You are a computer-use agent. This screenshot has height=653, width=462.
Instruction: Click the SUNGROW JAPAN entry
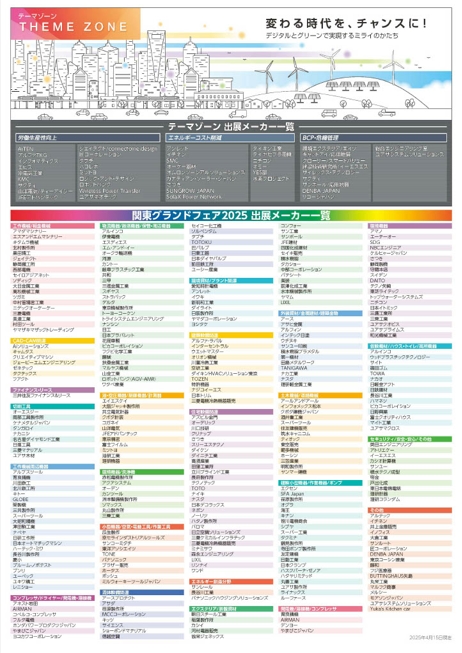pyautogui.click(x=190, y=191)
